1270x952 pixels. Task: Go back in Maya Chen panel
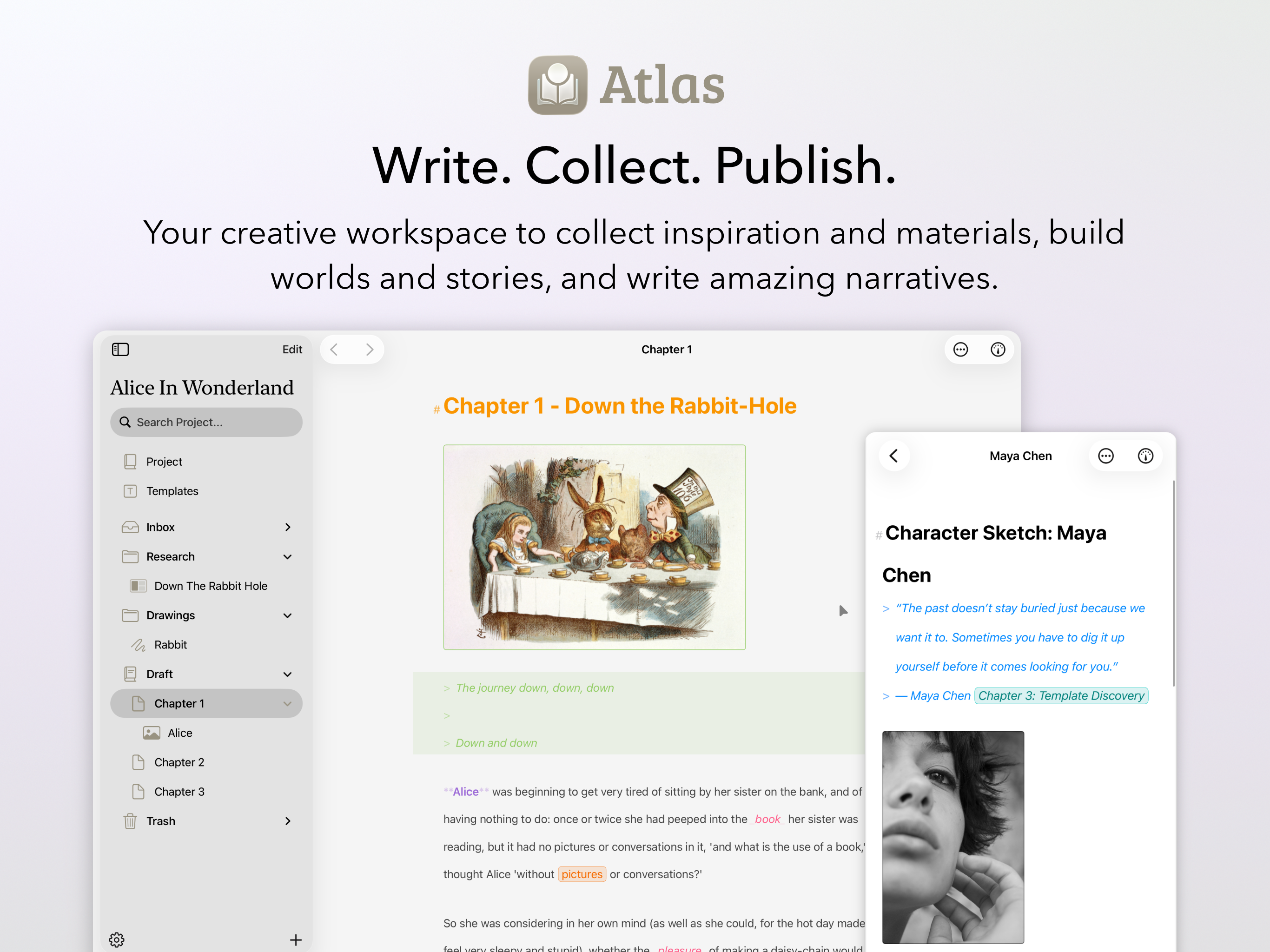894,456
